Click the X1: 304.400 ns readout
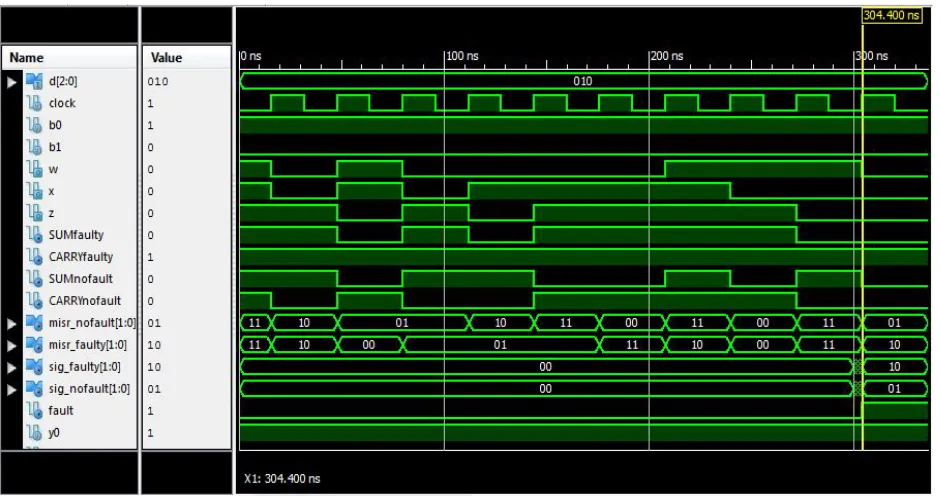The width and height of the screenshot is (940, 496). click(x=282, y=479)
